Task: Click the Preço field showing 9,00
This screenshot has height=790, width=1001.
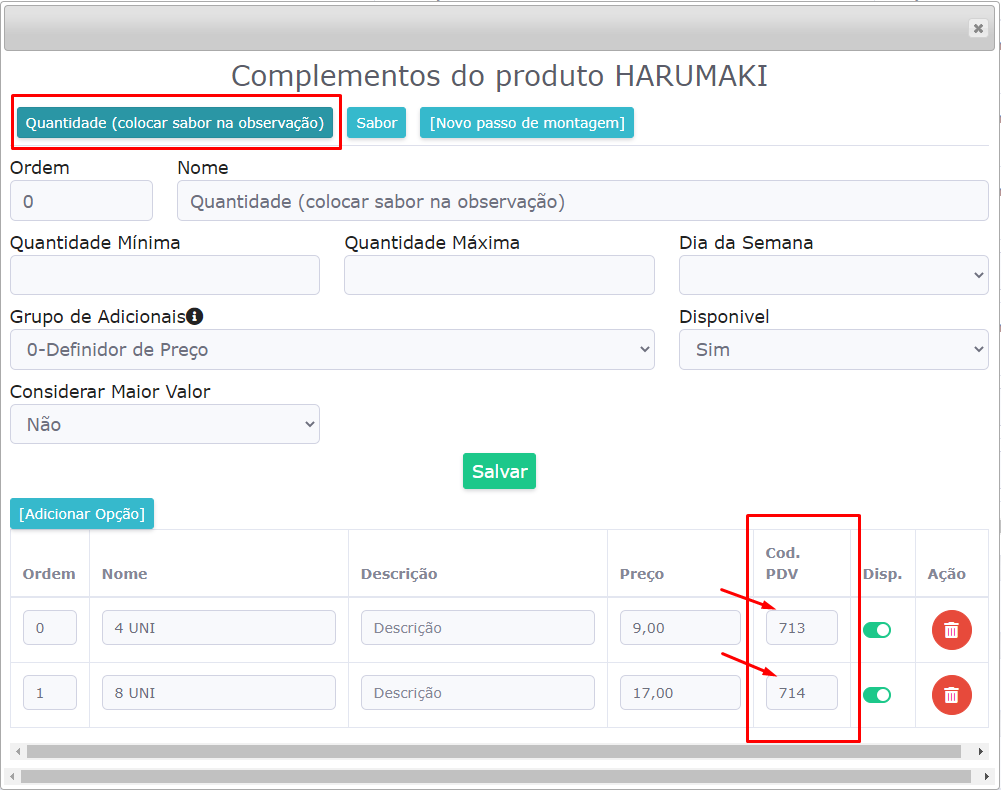Action: [680, 627]
